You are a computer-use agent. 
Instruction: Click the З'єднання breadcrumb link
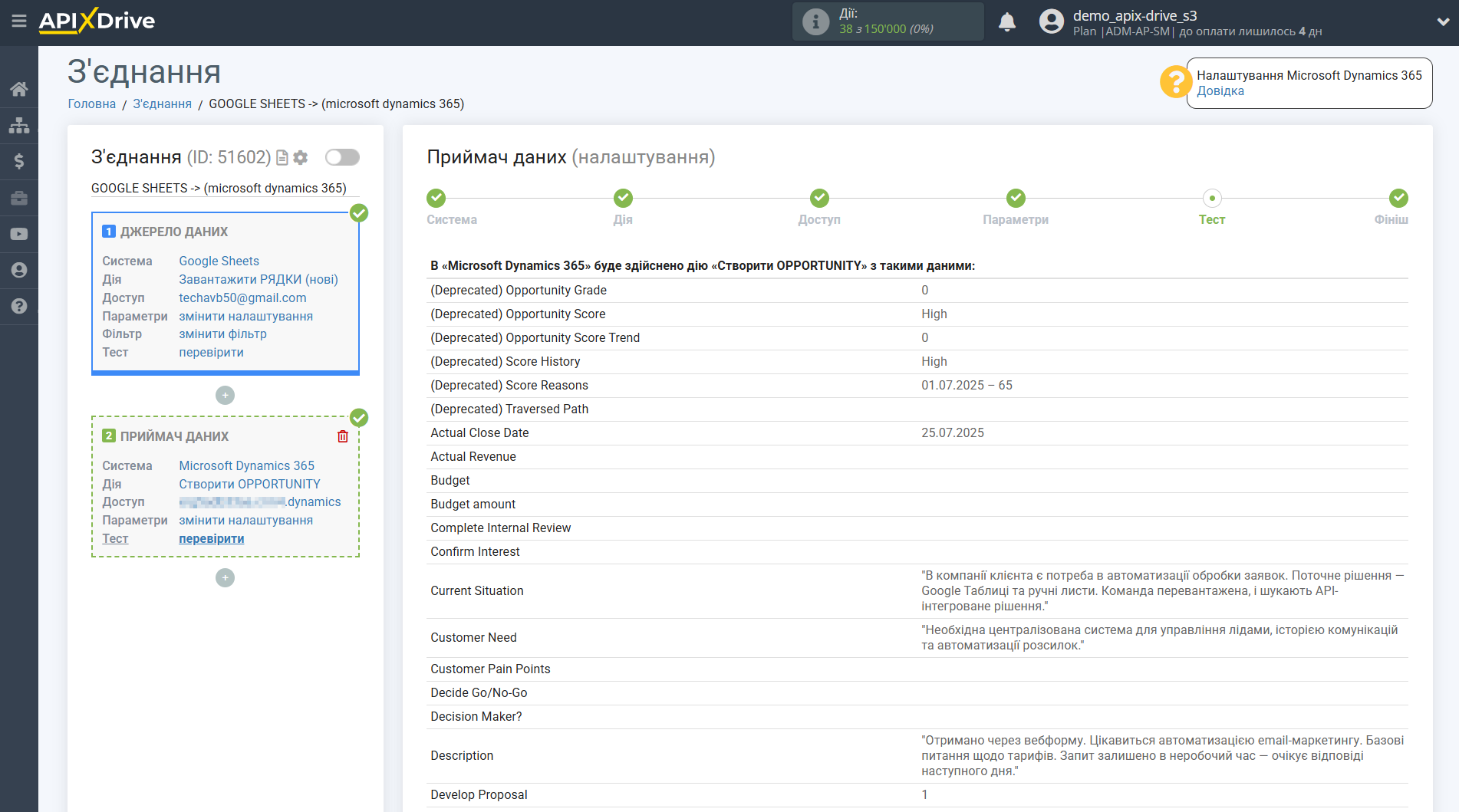162,104
